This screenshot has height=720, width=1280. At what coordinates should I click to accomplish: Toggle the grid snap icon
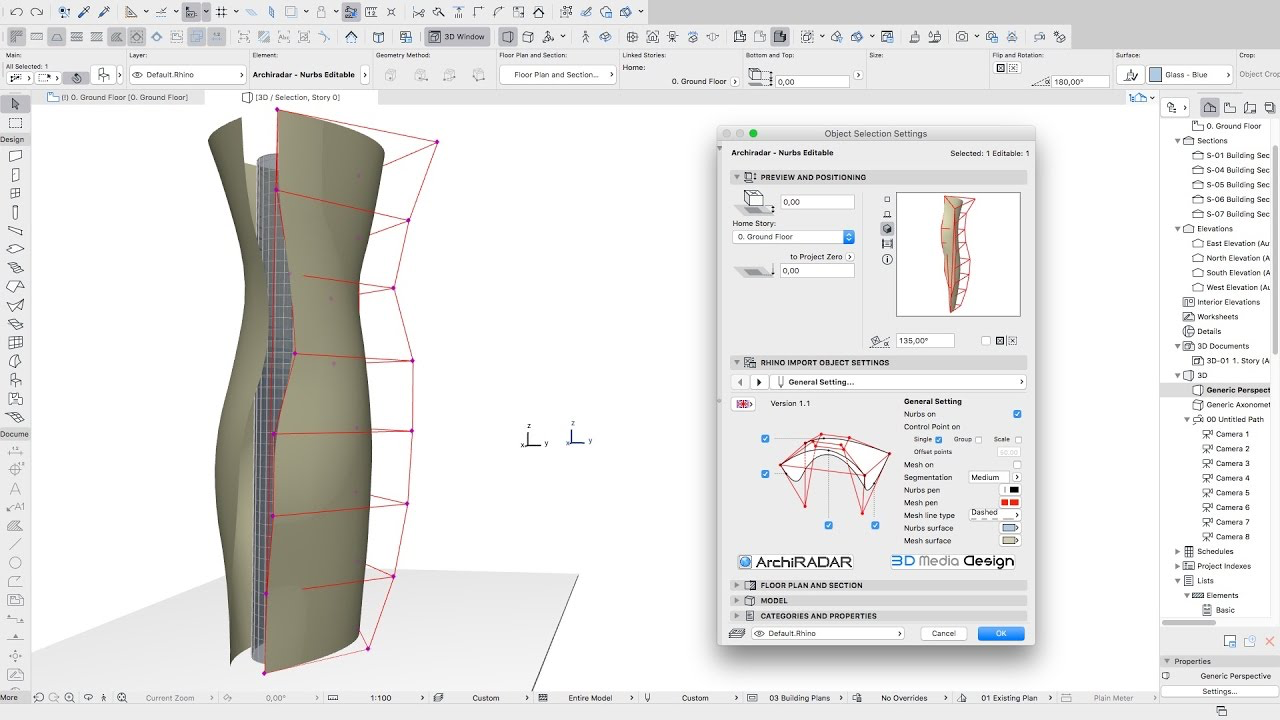coord(220,12)
